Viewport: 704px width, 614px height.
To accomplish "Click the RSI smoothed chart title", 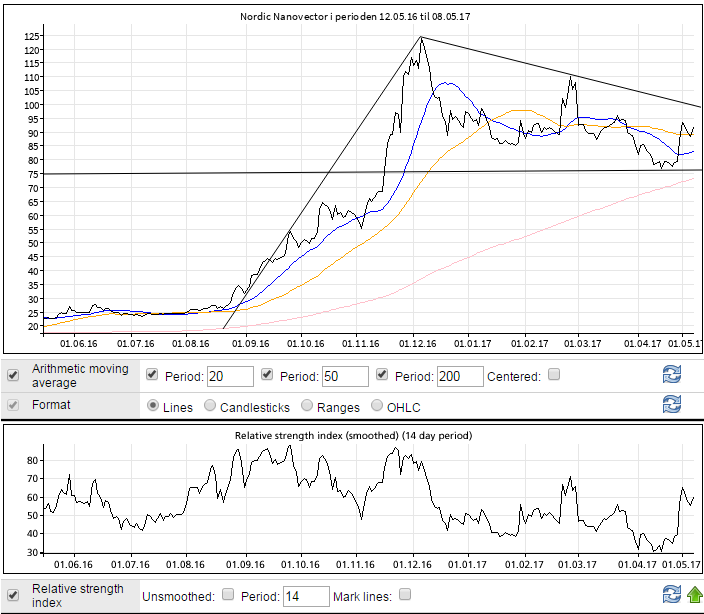I will (x=353, y=435).
